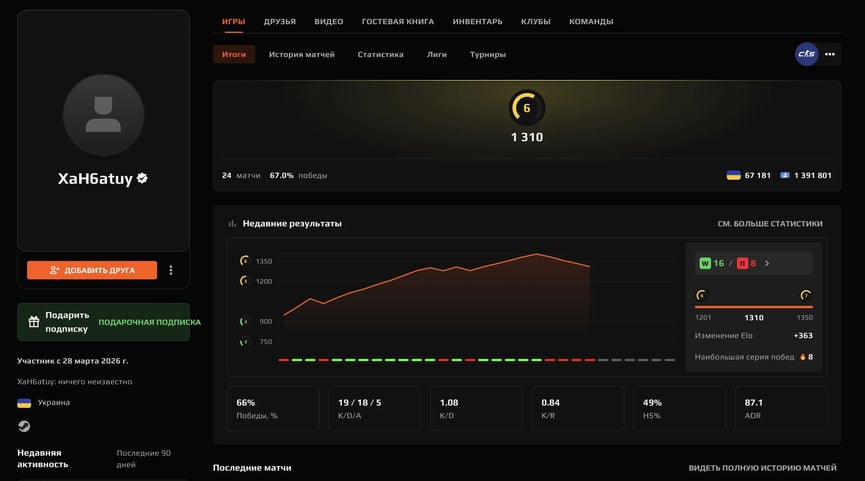Select the История матчей sub-tab
The height and width of the screenshot is (481, 865).
[x=301, y=54]
